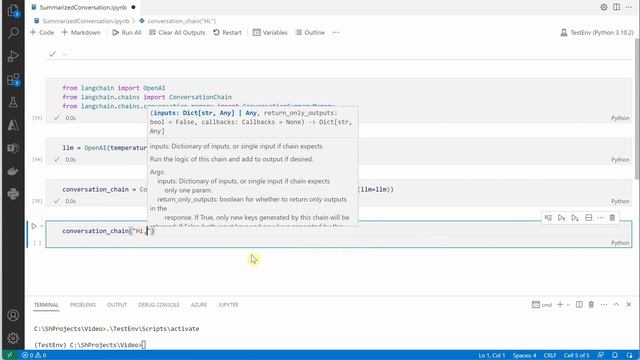Screen dimensions: 640x360
Task: Maximize the panel with the chevron up
Action: click(616, 304)
